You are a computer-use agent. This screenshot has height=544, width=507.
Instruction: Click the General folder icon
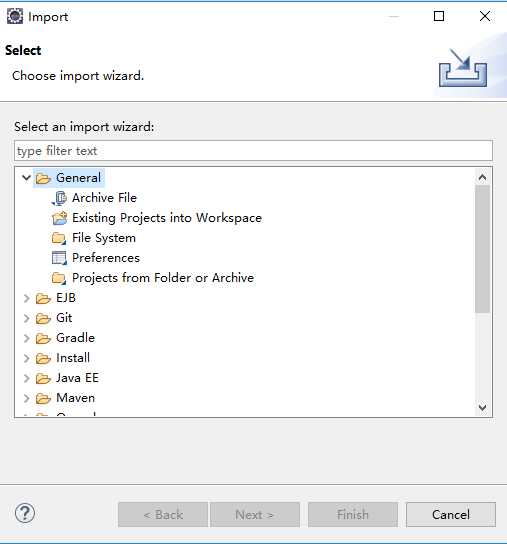(x=43, y=178)
